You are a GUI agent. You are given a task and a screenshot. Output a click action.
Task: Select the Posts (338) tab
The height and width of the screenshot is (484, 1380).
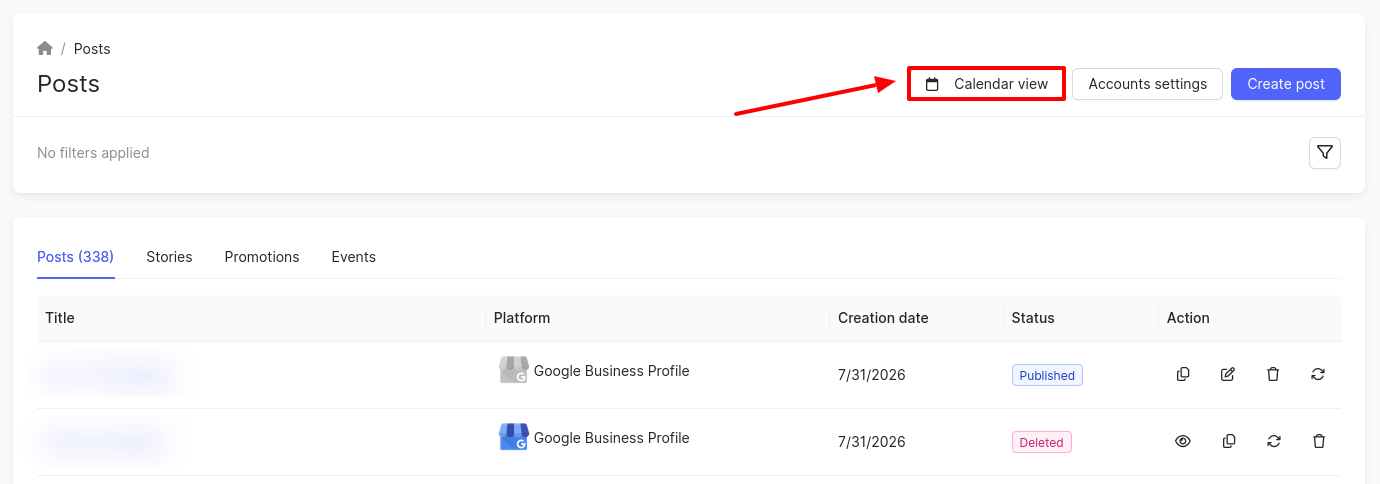76,257
